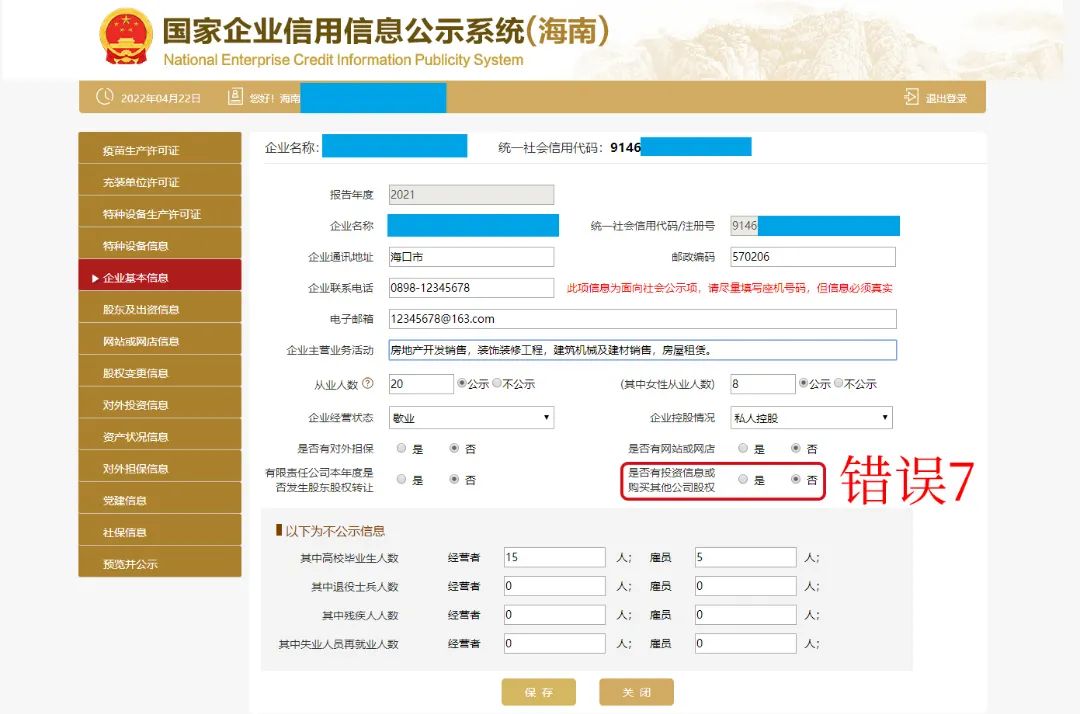Click the national emblem logo
Image resolution: width=1080 pixels, height=714 pixels.
125,37
